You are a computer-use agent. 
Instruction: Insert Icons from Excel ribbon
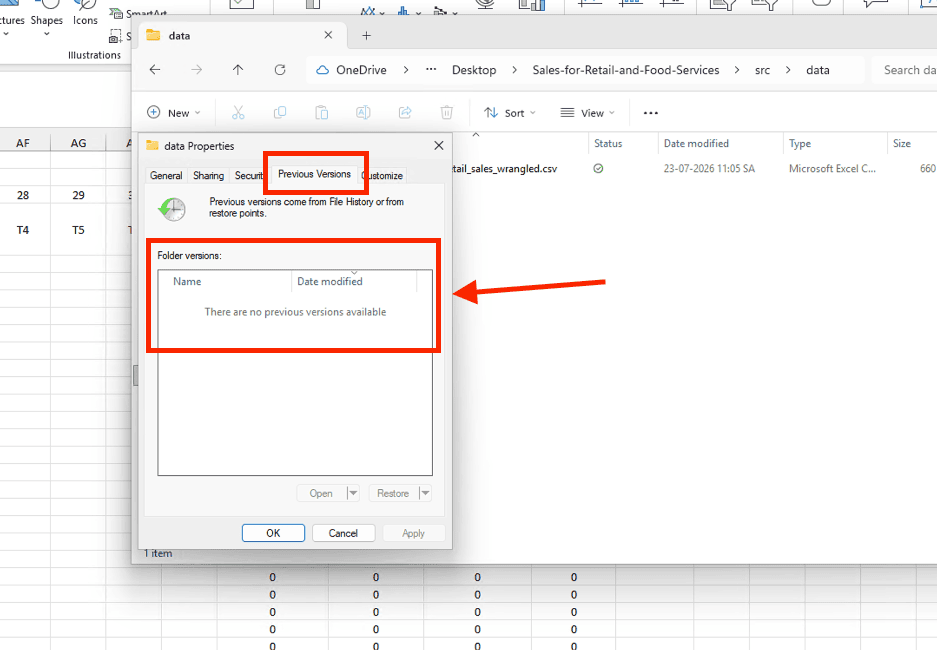(85, 15)
